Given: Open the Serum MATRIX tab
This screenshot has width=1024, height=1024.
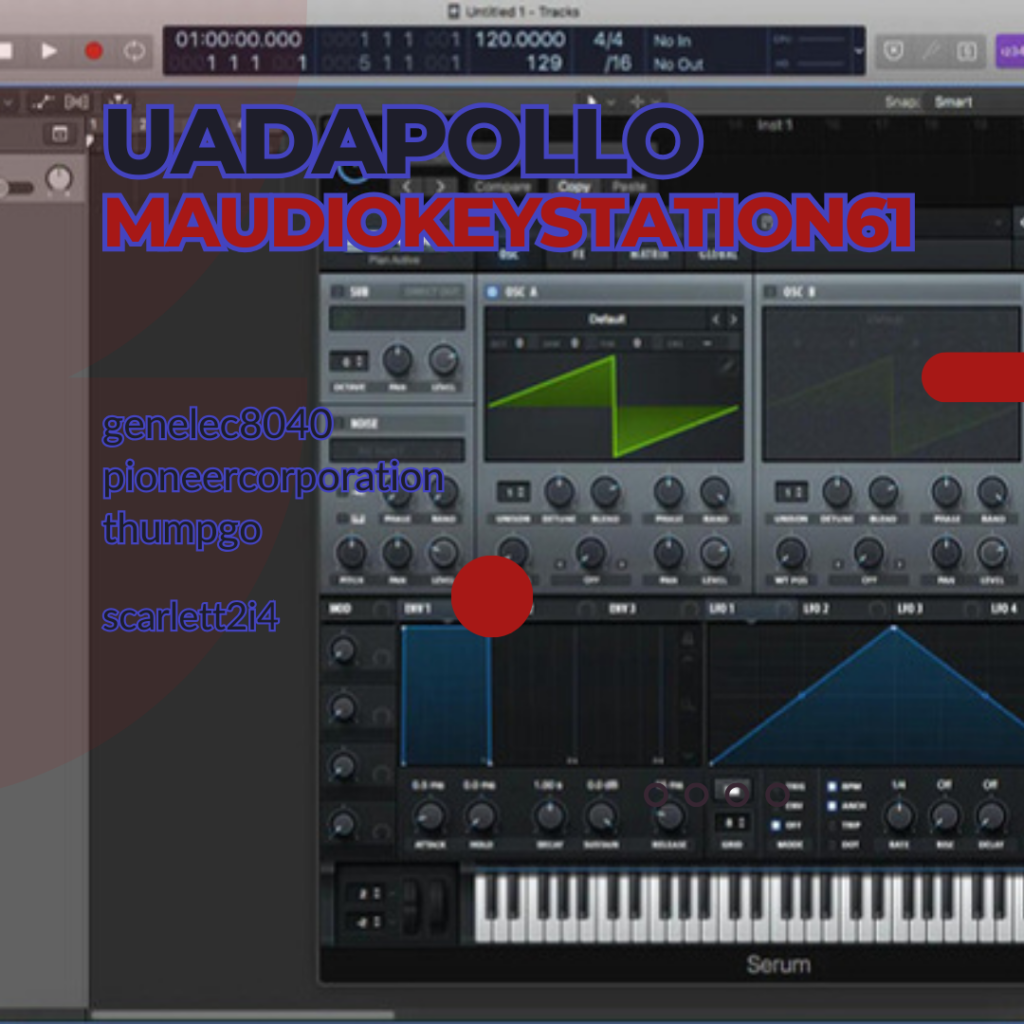Looking at the screenshot, I should tap(649, 255).
